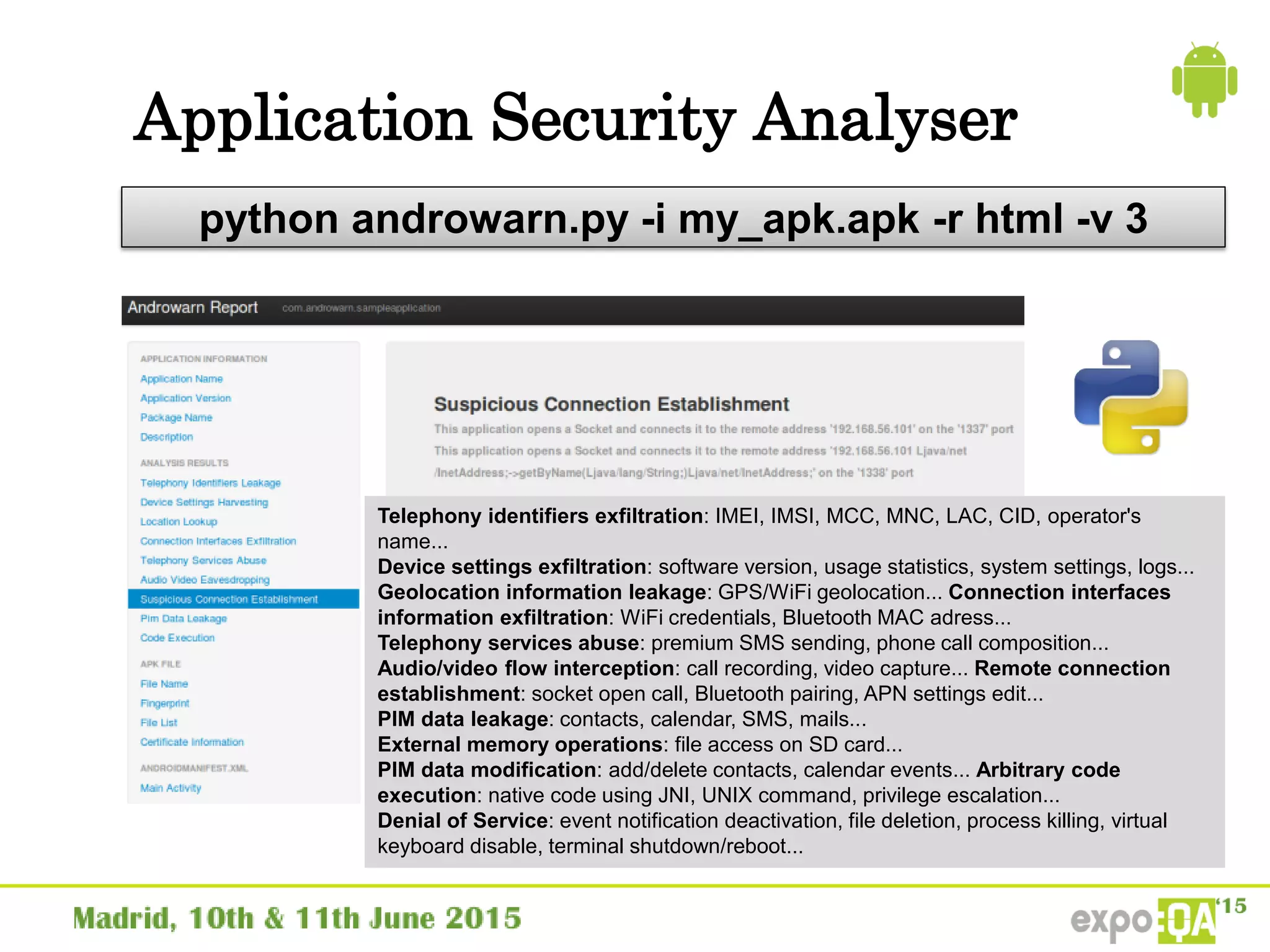Click the Main Activity manifest link
Viewport: 1270px width, 952px height.
[x=171, y=788]
